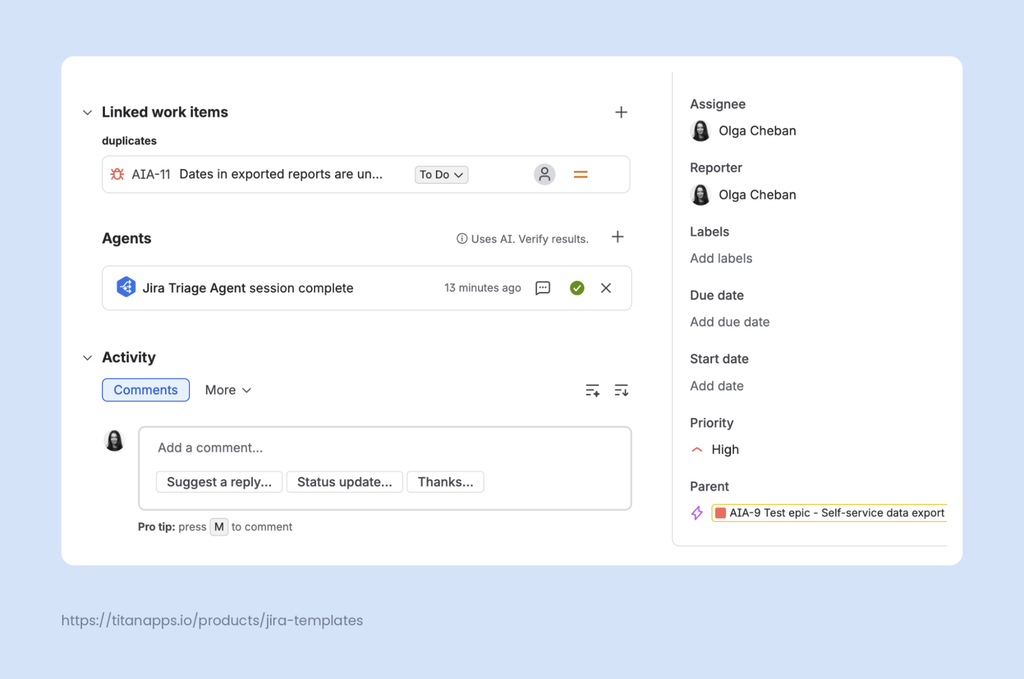Click the green completed checkmark icon
Image resolution: width=1024 pixels, height=679 pixels.
click(577, 288)
